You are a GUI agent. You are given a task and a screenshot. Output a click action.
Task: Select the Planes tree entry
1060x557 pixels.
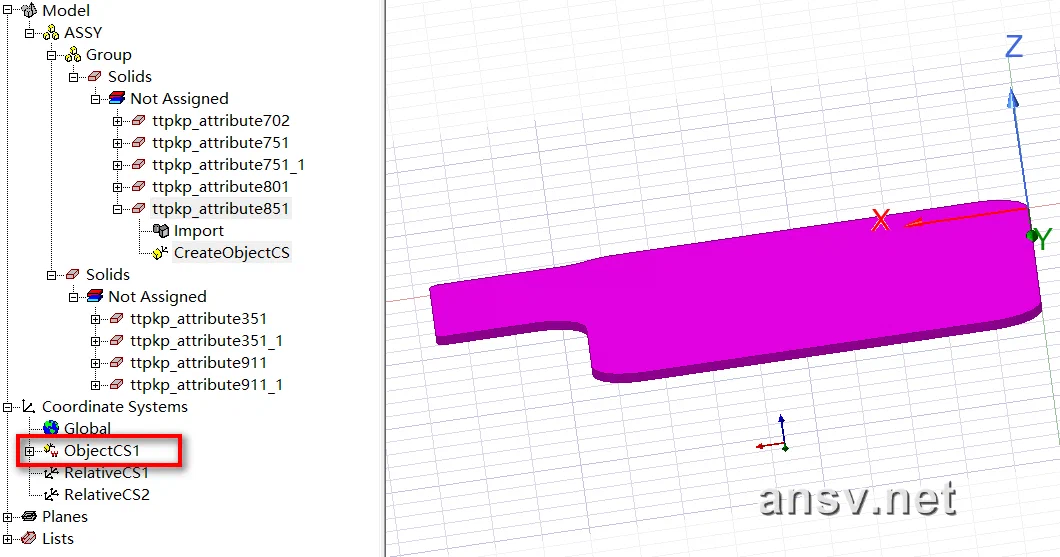tap(65, 516)
